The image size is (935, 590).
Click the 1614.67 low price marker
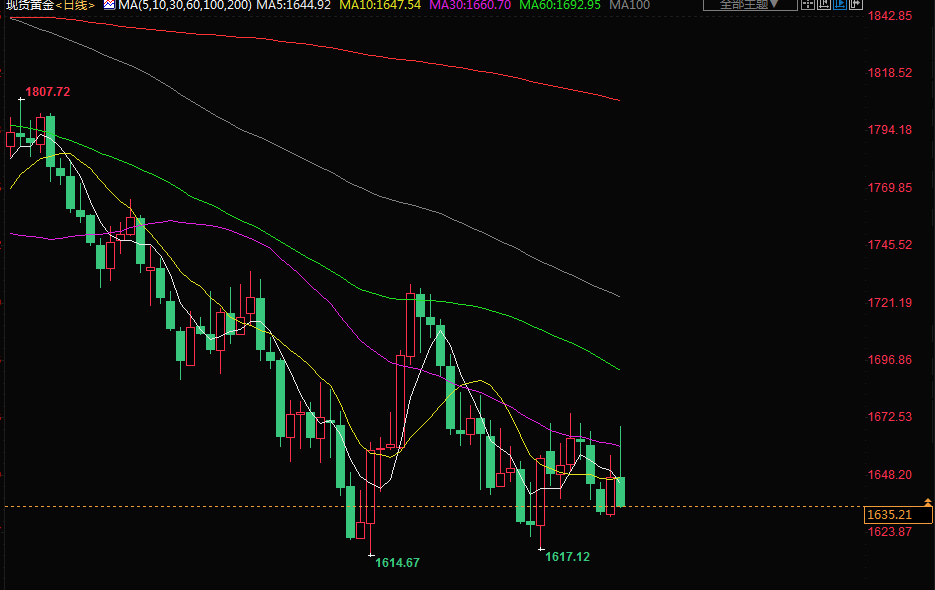point(397,563)
